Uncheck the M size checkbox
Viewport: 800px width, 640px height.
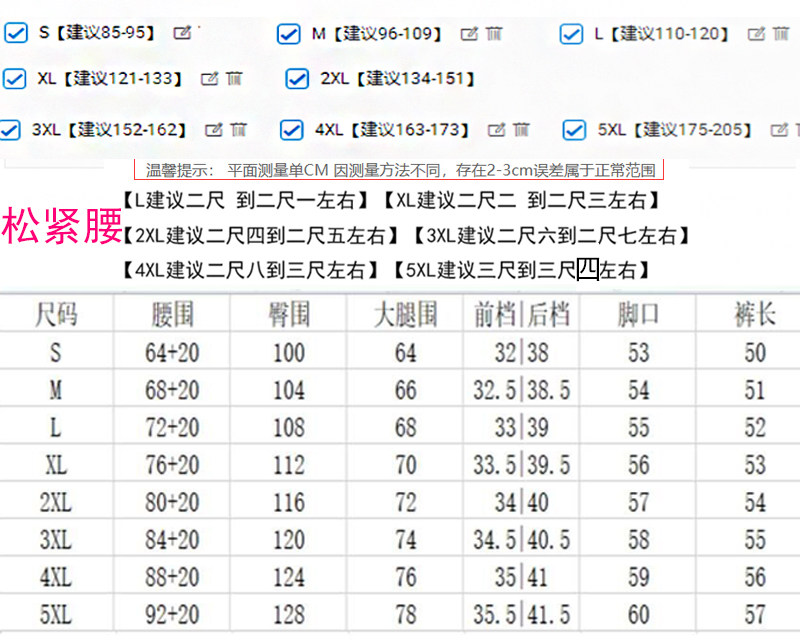coord(288,34)
